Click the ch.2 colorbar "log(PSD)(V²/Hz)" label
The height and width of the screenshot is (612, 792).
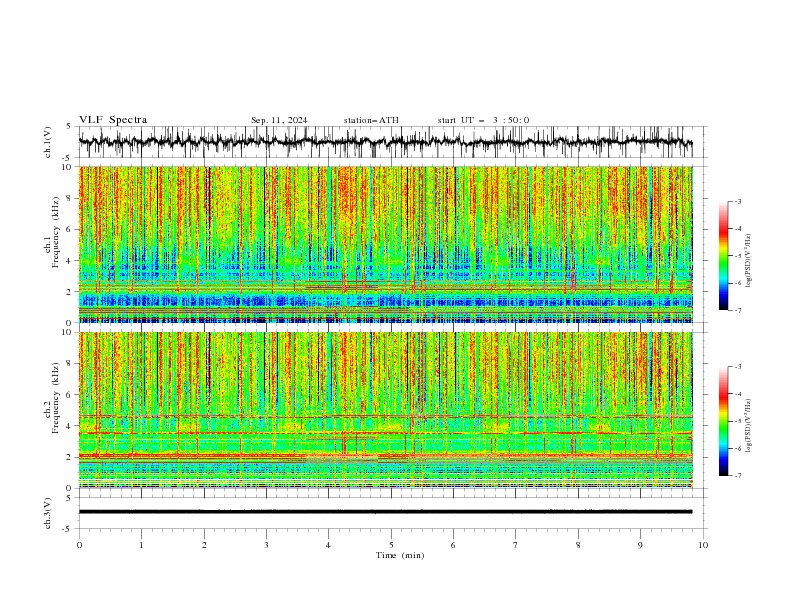pos(749,425)
